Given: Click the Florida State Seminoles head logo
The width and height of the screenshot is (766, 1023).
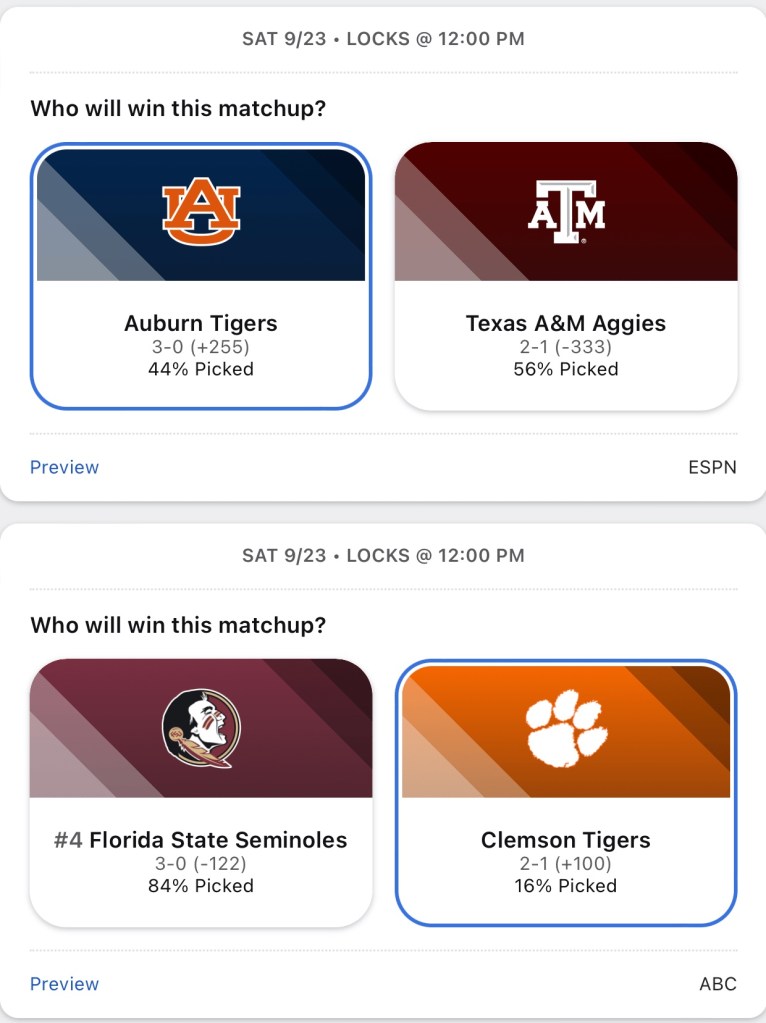Looking at the screenshot, I should click(201, 728).
